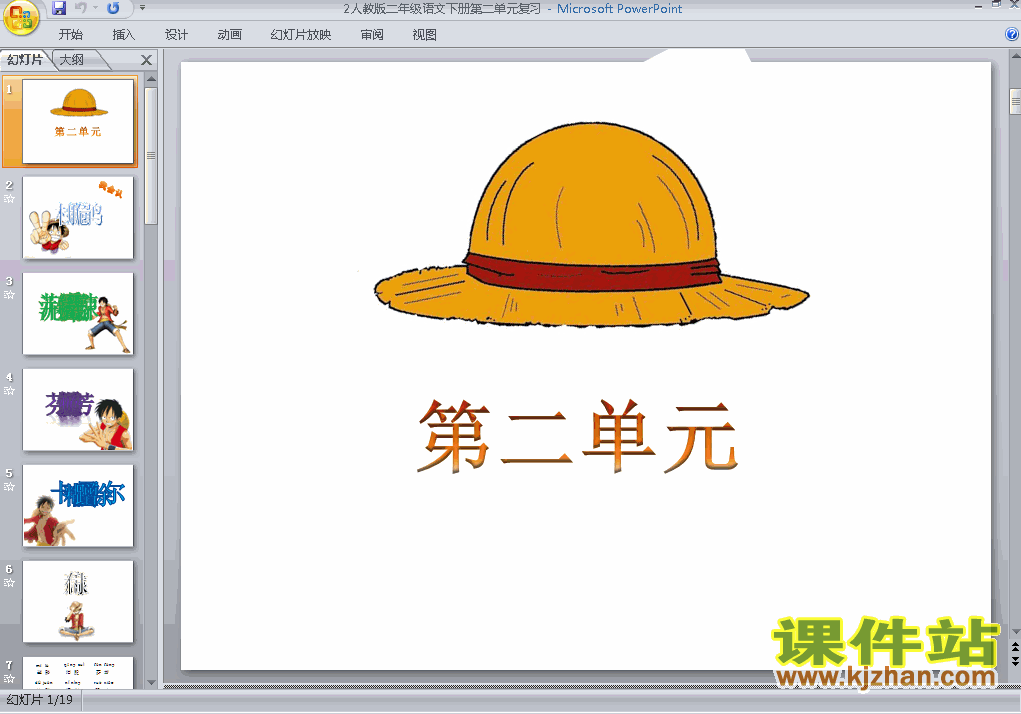Select the 幻灯片 pane tab

(x=25, y=60)
